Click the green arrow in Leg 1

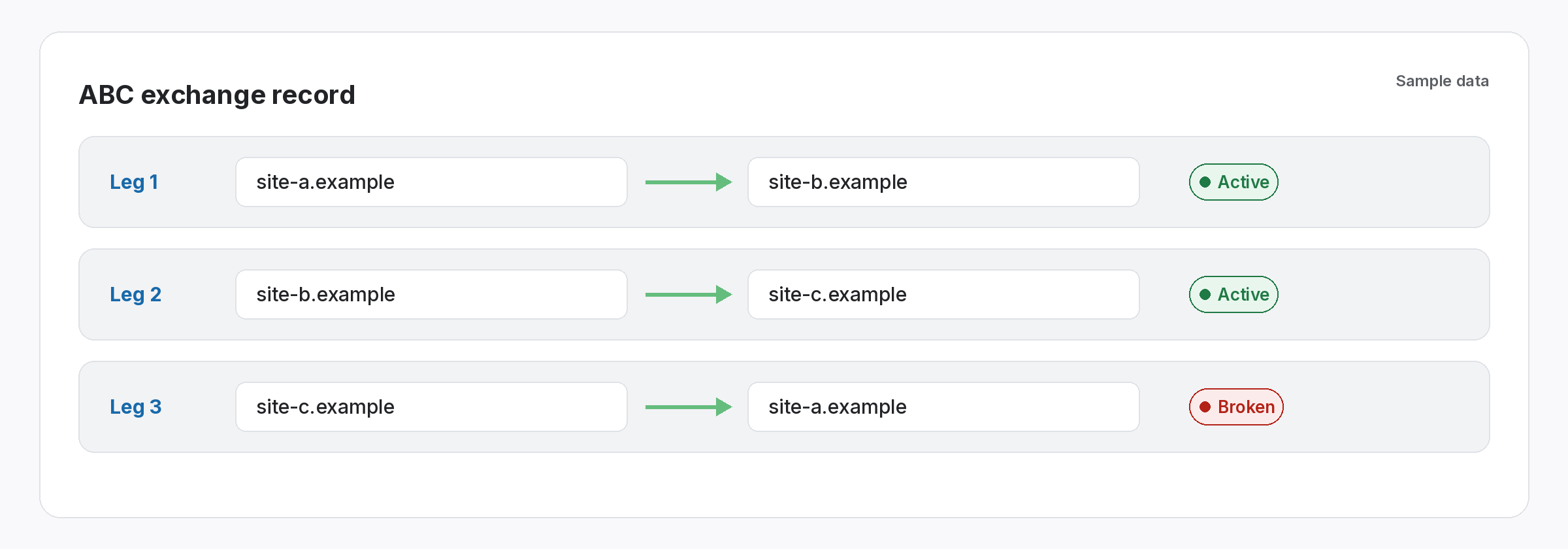688,182
